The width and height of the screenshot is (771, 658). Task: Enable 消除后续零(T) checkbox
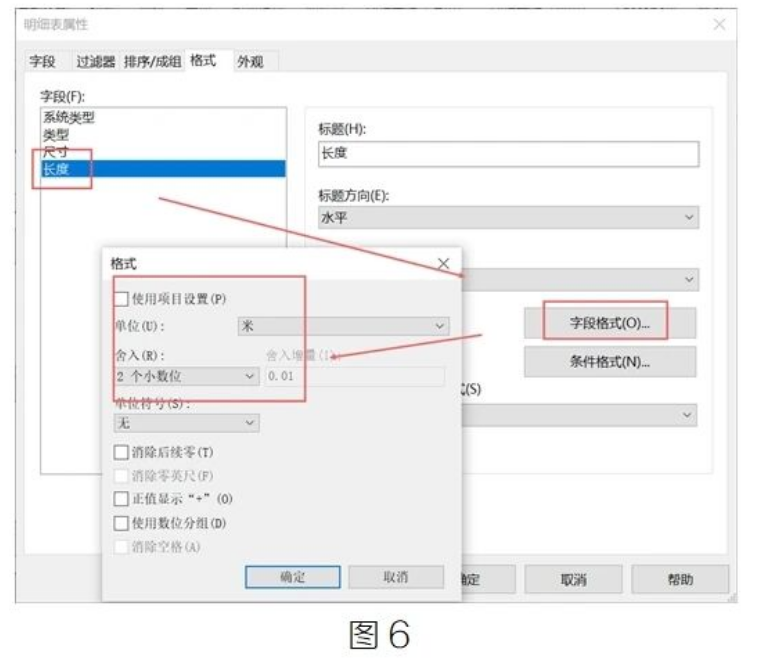121,452
